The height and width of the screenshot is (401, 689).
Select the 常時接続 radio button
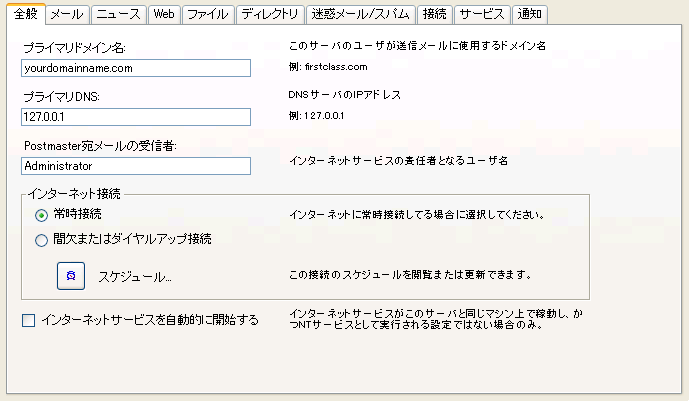[41, 214]
